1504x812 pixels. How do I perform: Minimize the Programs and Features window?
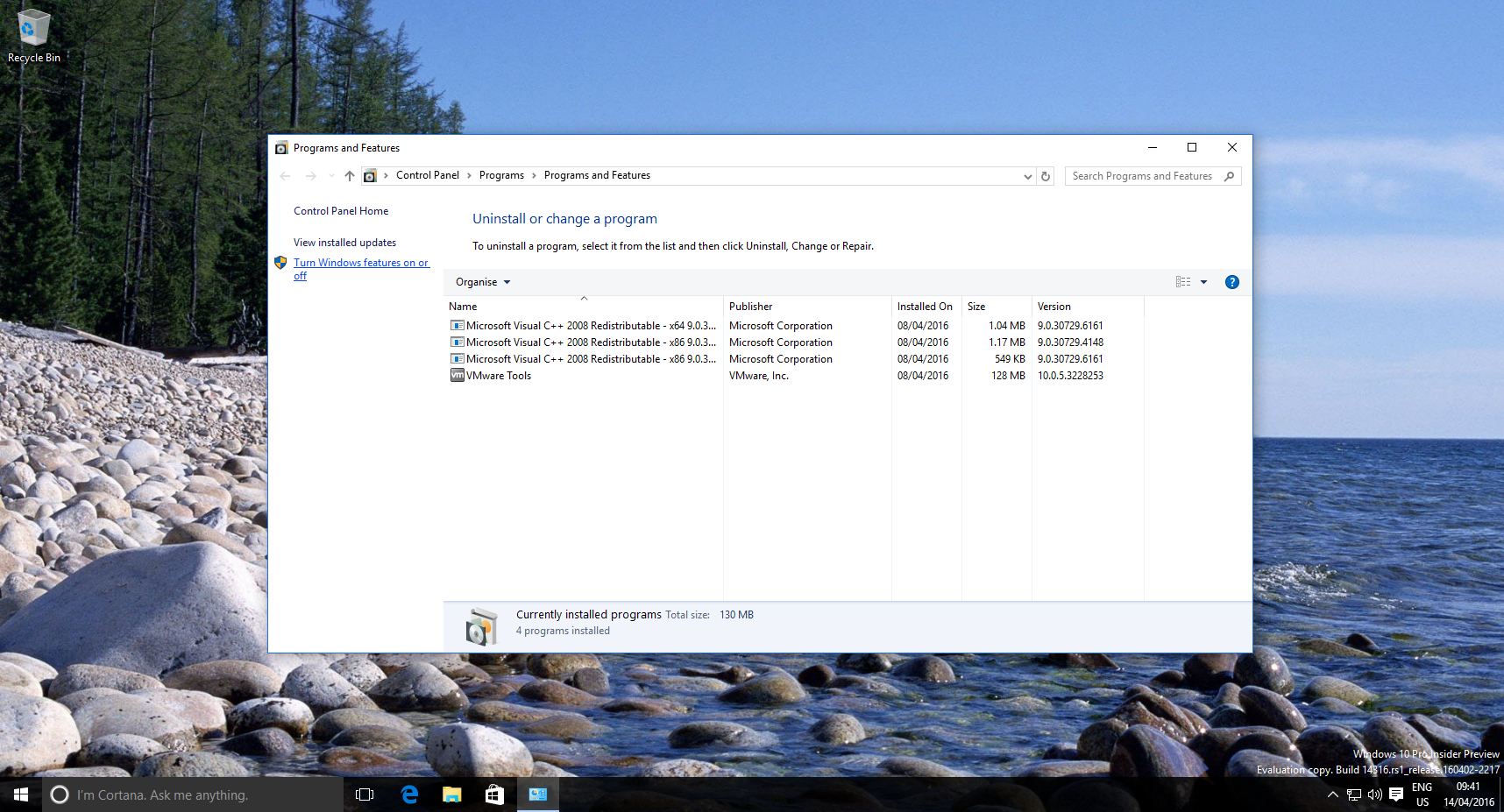click(x=1153, y=148)
